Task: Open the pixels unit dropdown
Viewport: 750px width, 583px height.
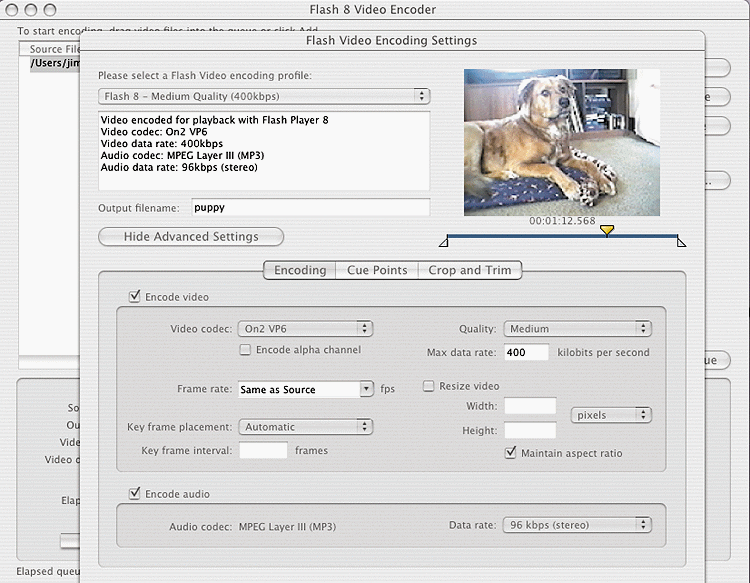Action: coord(611,415)
